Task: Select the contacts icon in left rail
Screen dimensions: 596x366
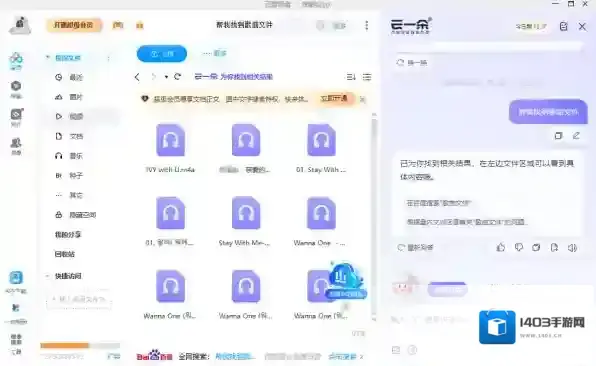Action: tap(16, 146)
